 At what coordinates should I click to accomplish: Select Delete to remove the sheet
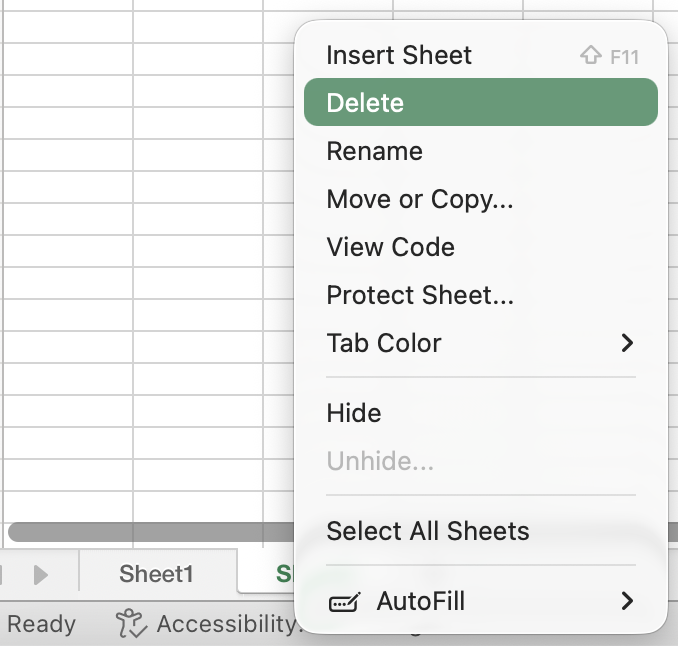point(365,103)
